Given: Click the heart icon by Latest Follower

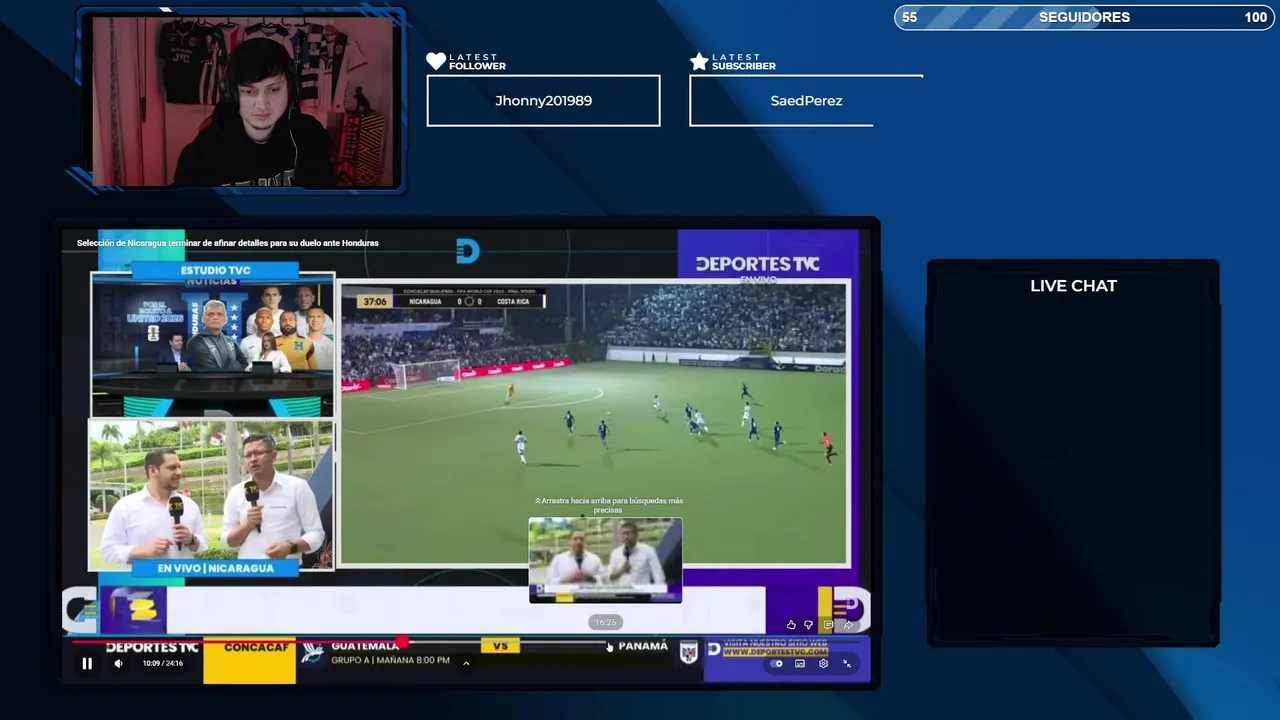Looking at the screenshot, I should (x=436, y=62).
